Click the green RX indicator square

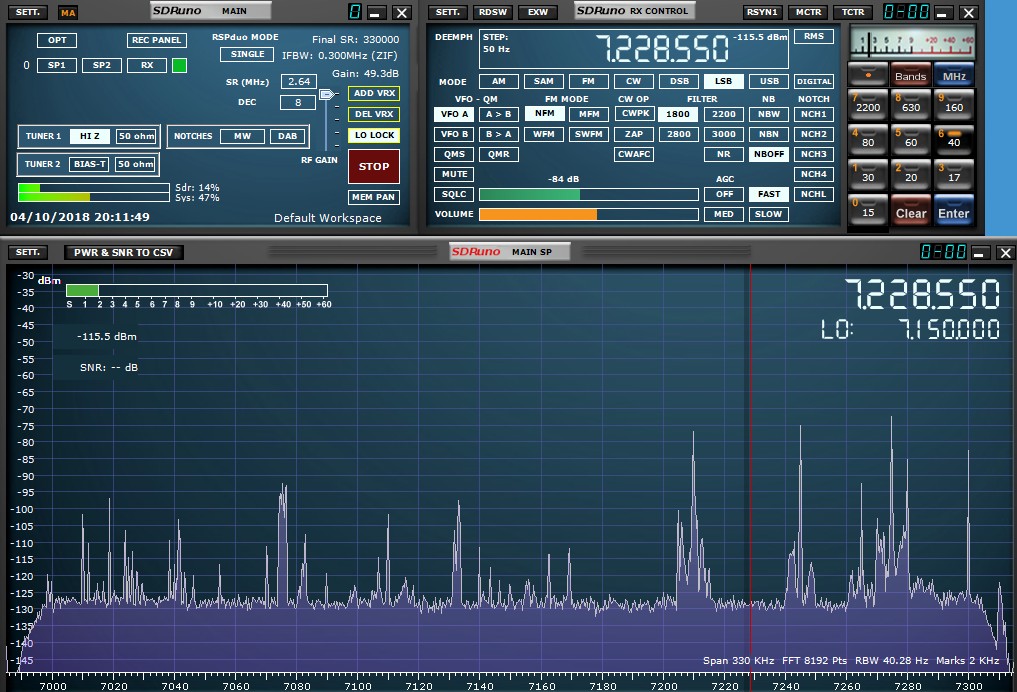pyautogui.click(x=179, y=66)
